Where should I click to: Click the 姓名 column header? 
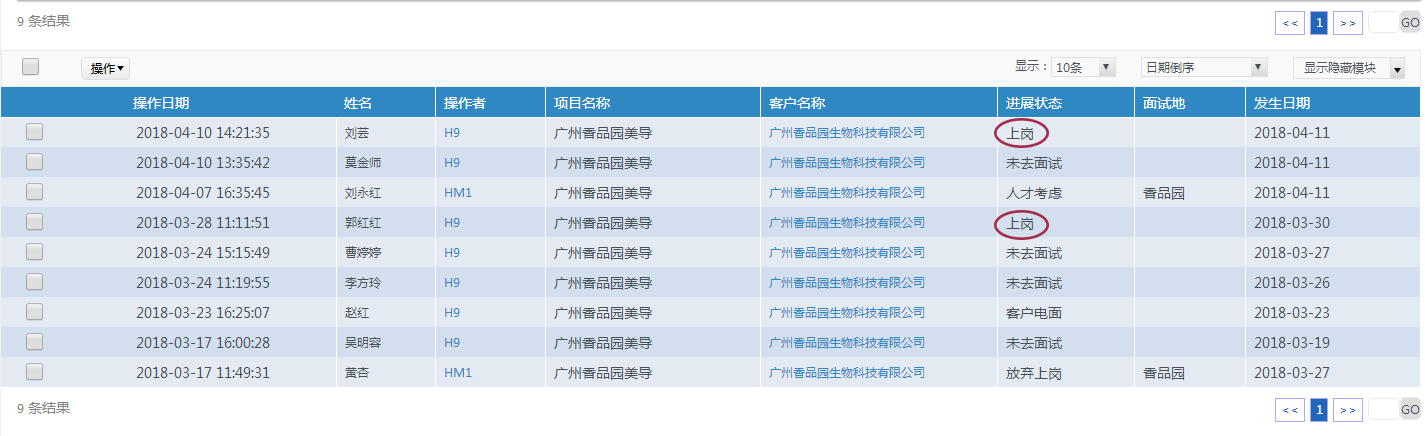pos(357,103)
